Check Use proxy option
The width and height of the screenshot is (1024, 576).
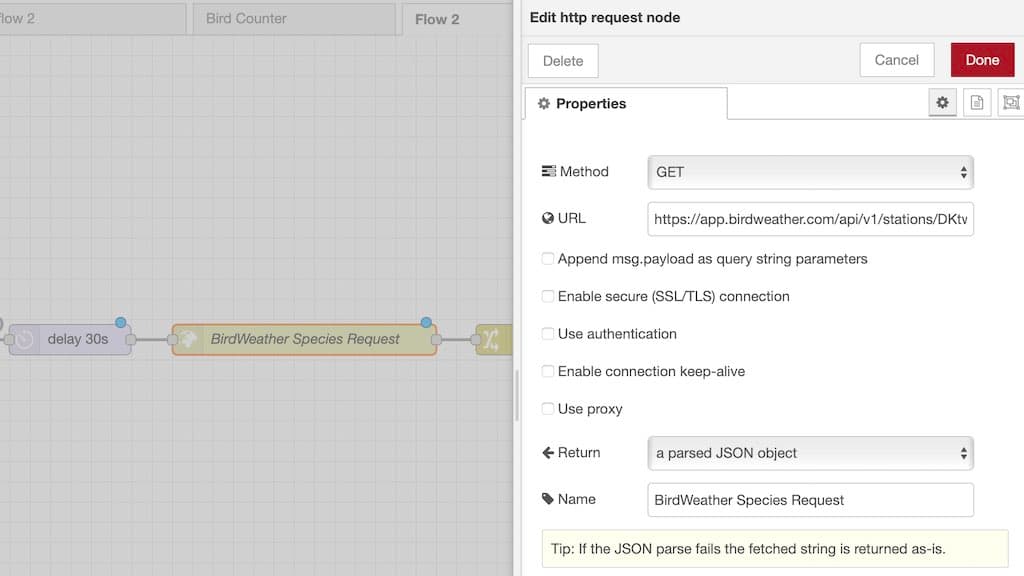[548, 409]
